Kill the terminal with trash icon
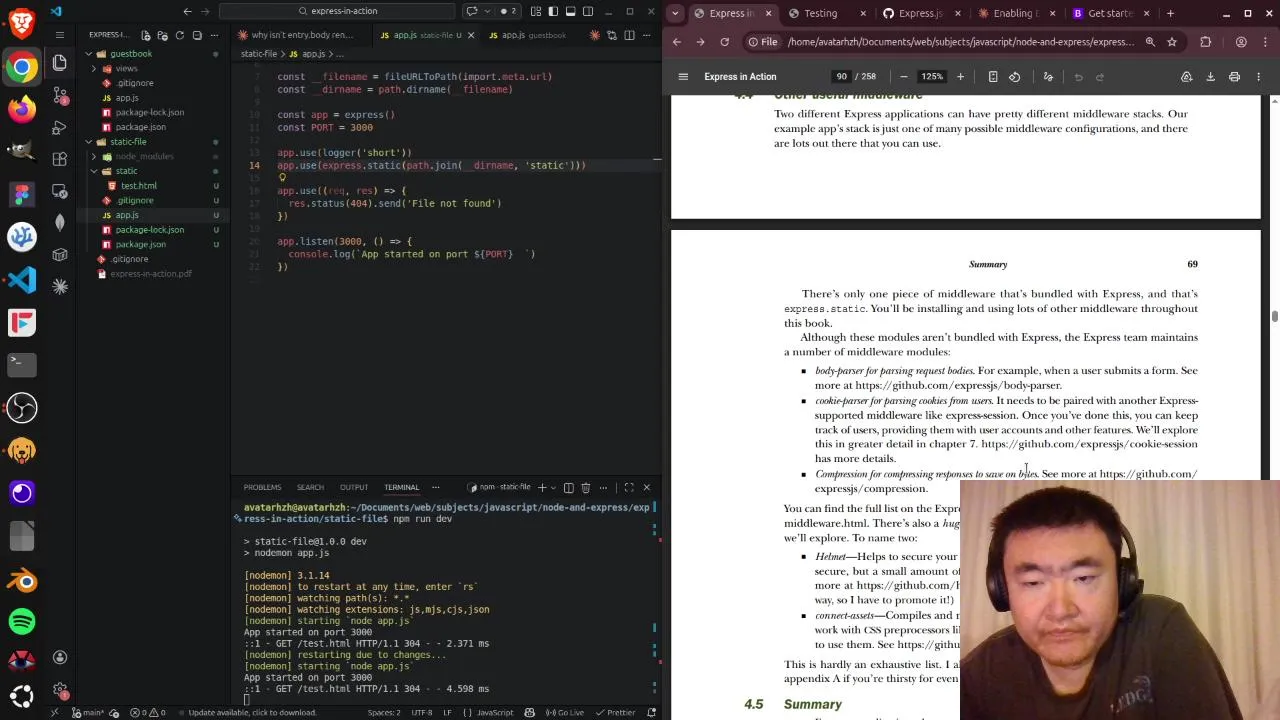The height and width of the screenshot is (720, 1280). tap(586, 487)
